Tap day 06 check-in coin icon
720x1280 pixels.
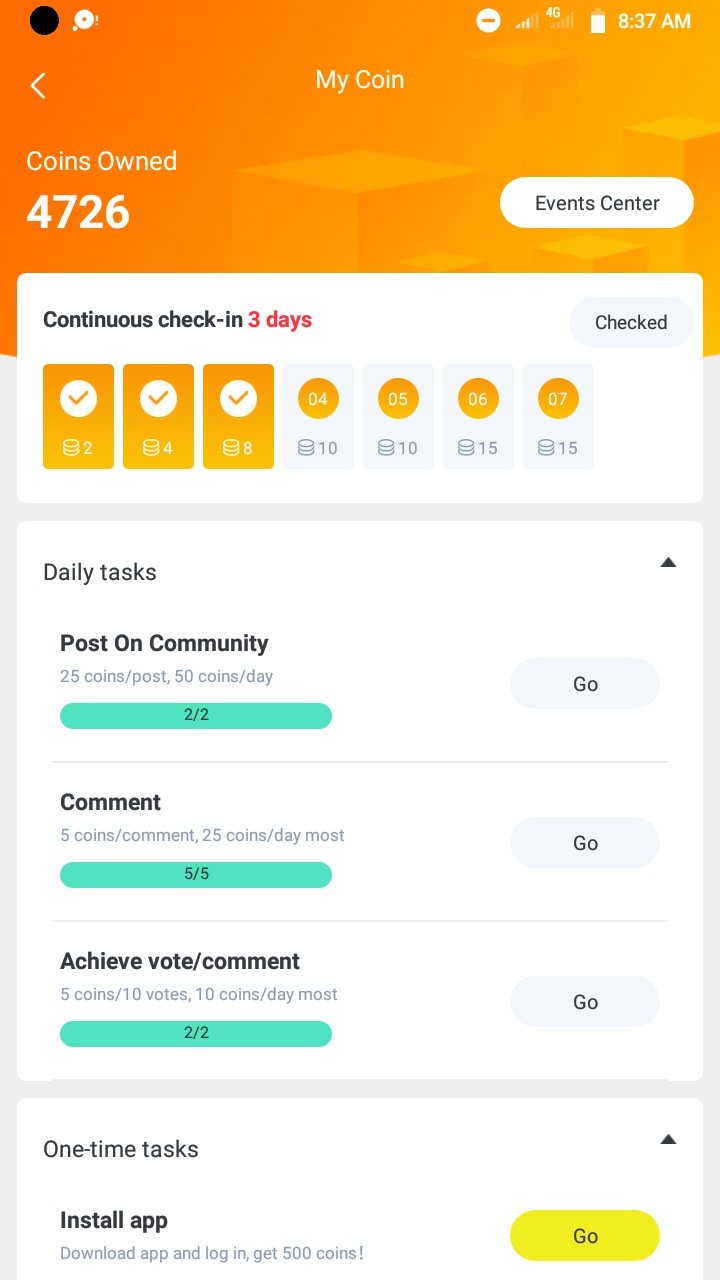[x=478, y=400]
